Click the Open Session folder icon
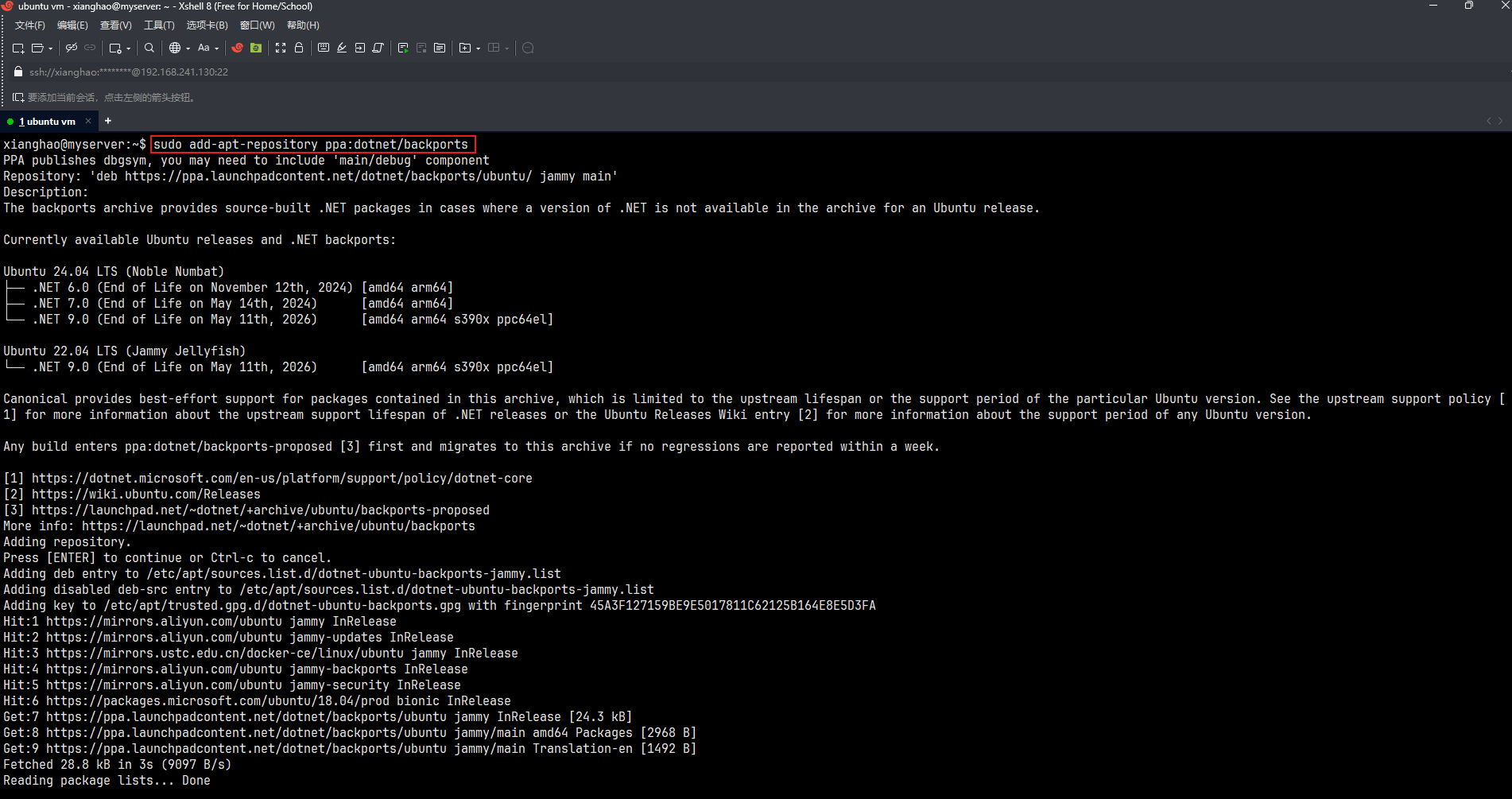This screenshot has height=799, width=1512. pos(37,48)
